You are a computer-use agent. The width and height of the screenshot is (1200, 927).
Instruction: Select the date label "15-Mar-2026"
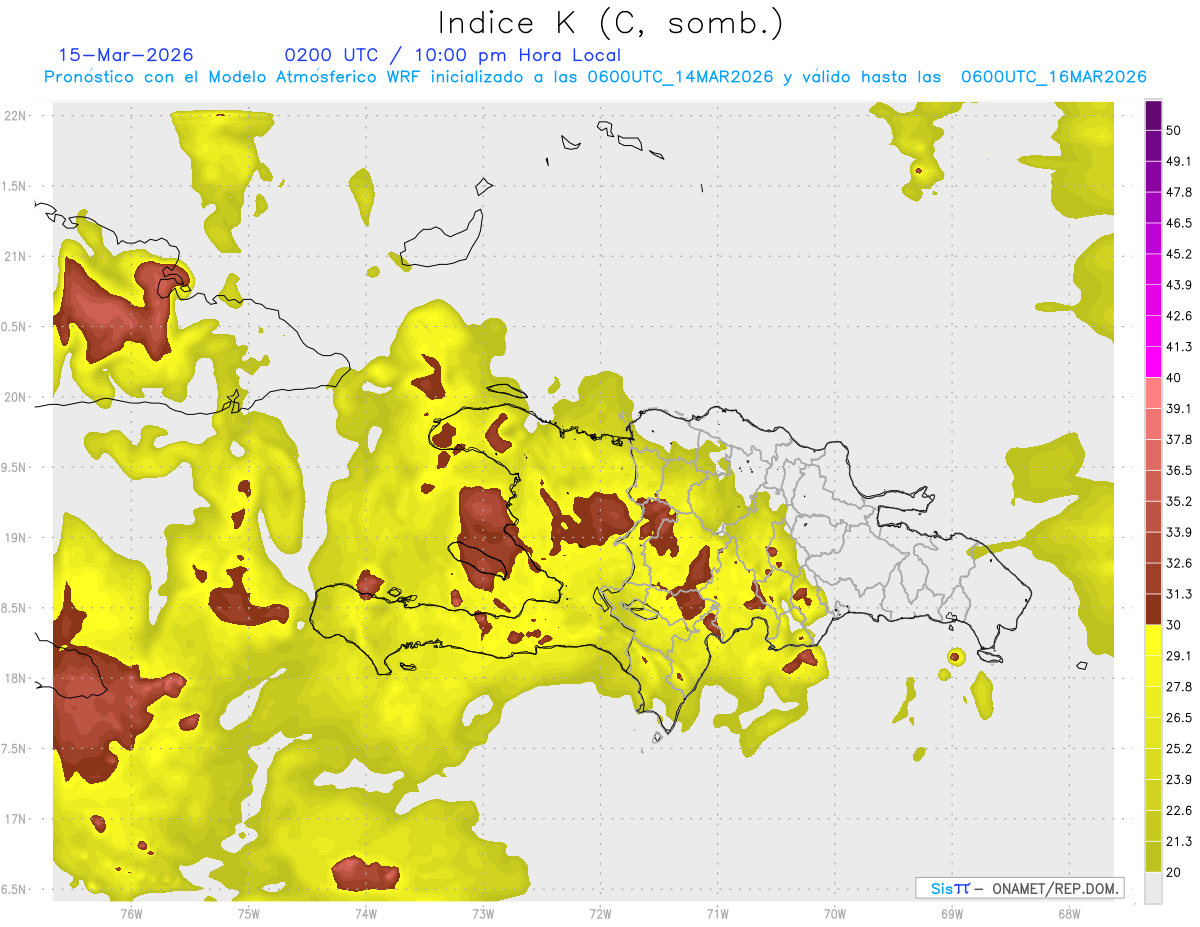click(x=126, y=55)
